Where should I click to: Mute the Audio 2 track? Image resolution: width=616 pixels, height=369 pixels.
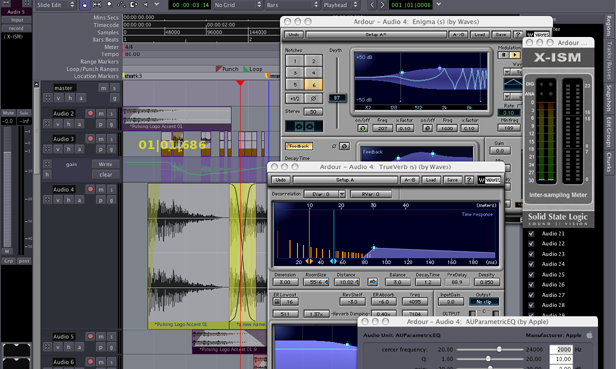tap(101, 113)
